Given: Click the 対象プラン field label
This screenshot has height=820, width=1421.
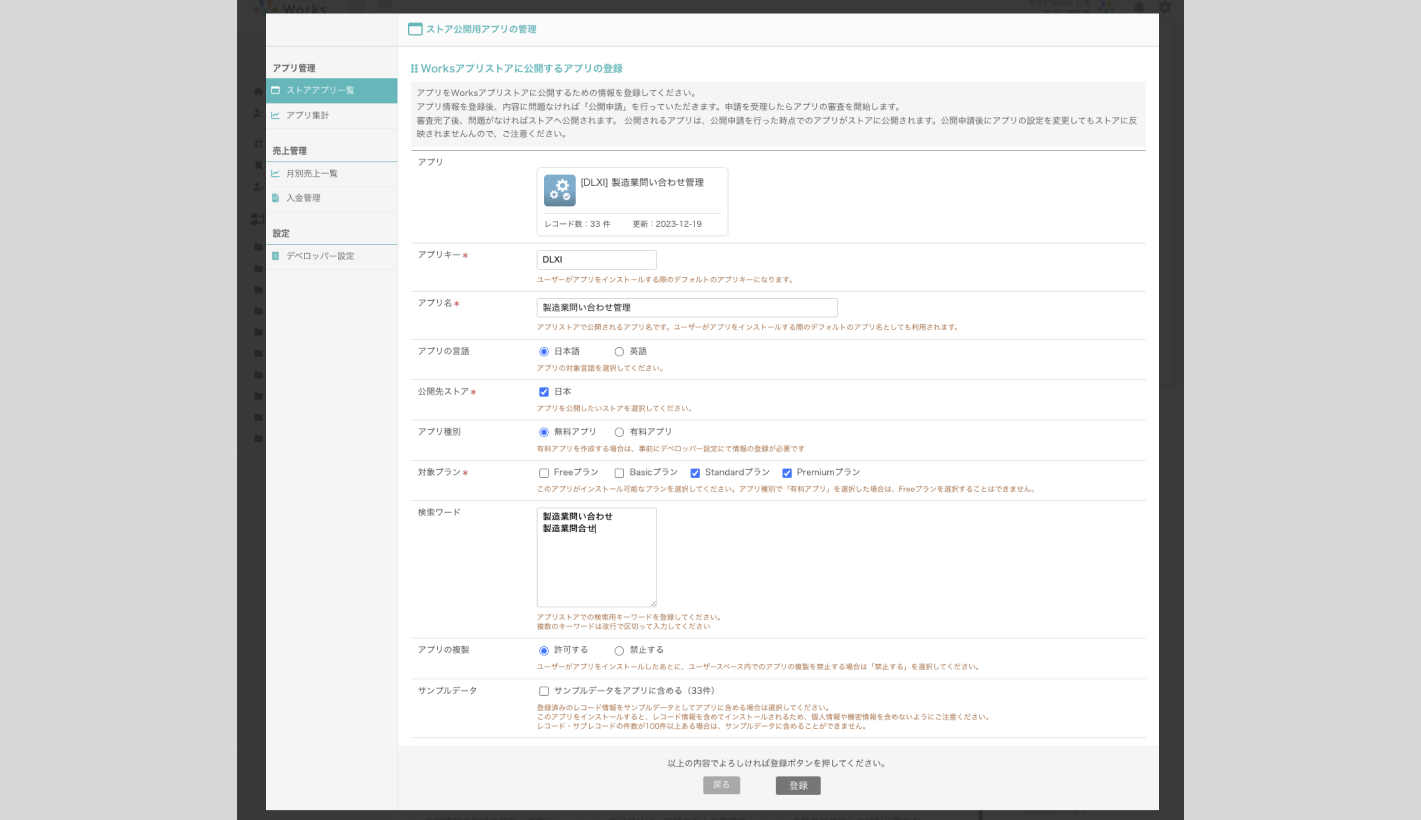Looking at the screenshot, I should click(x=439, y=472).
